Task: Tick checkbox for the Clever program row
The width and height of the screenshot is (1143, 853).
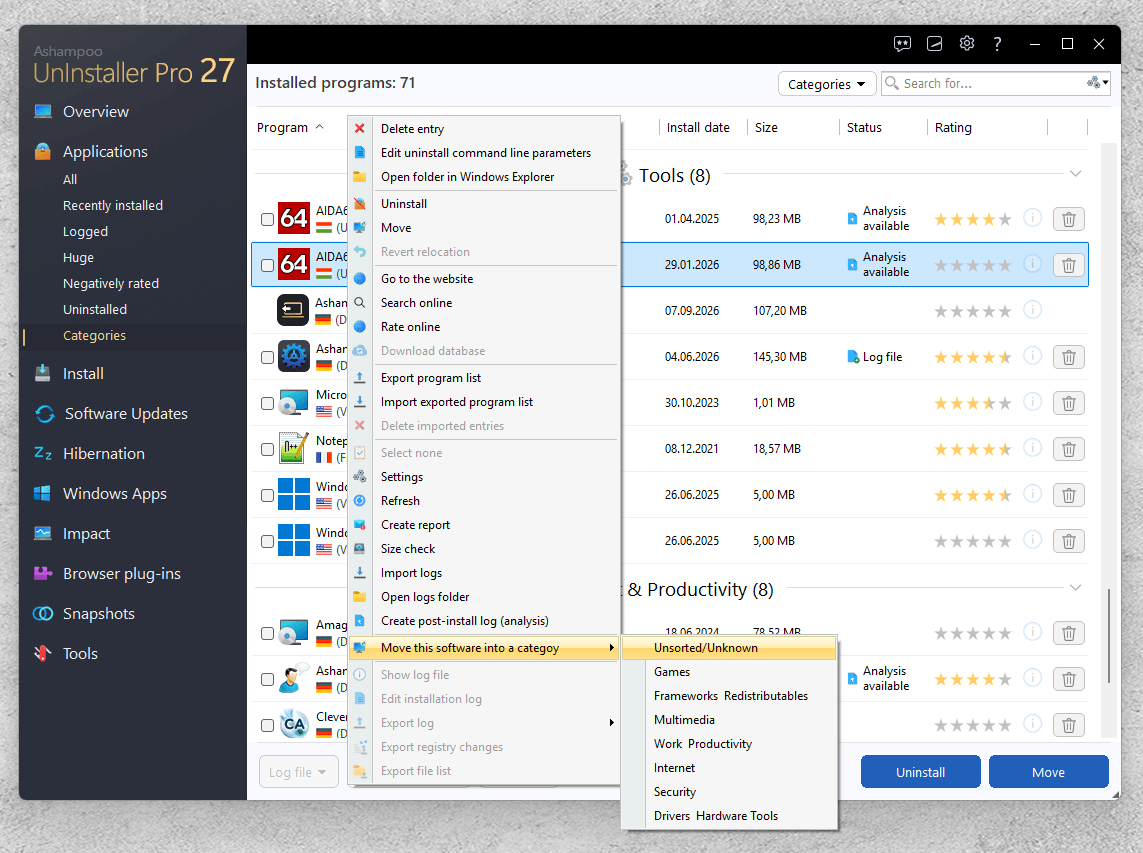Action: 268,725
